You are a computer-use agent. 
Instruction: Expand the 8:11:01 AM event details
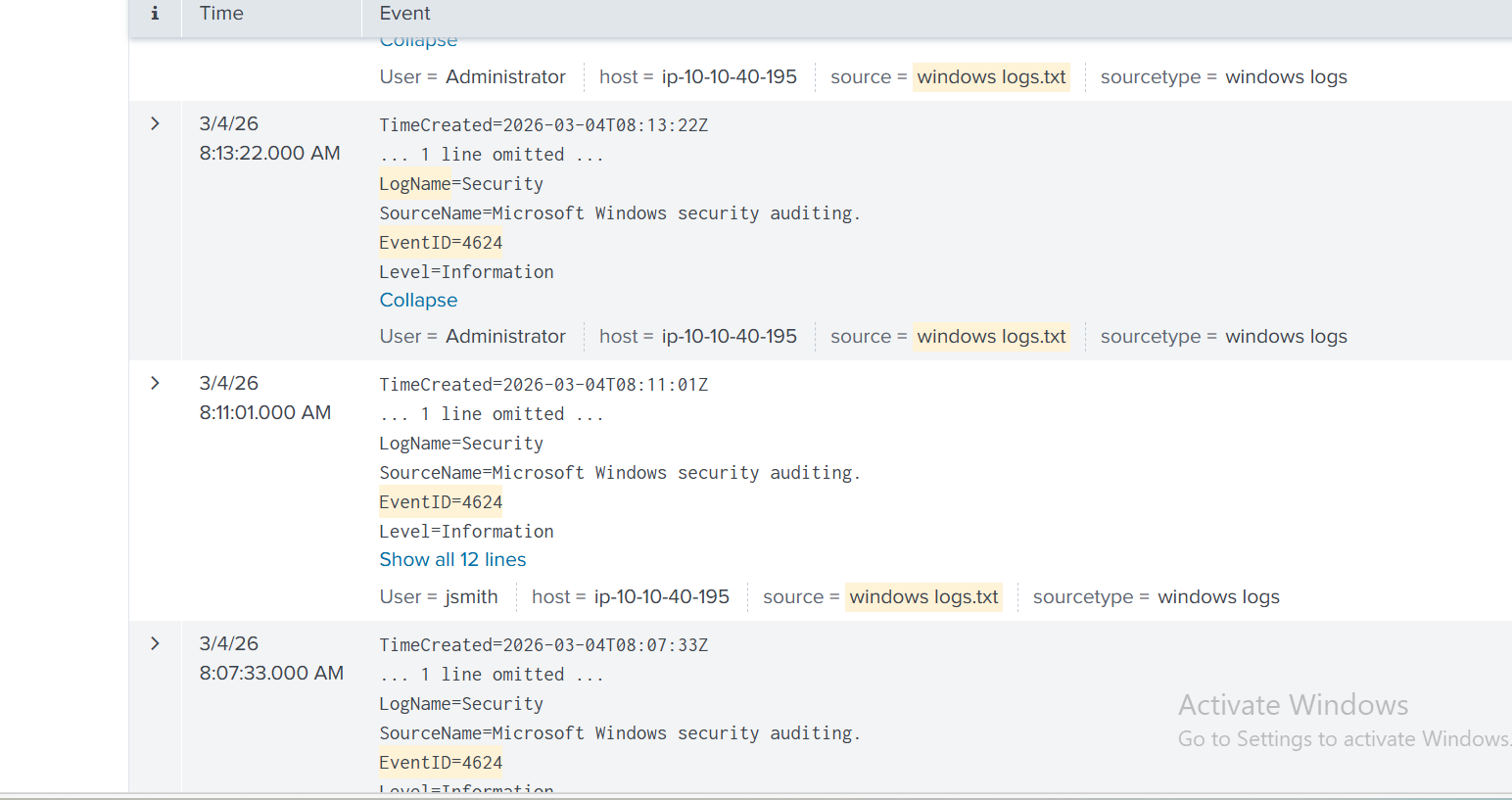pos(155,383)
